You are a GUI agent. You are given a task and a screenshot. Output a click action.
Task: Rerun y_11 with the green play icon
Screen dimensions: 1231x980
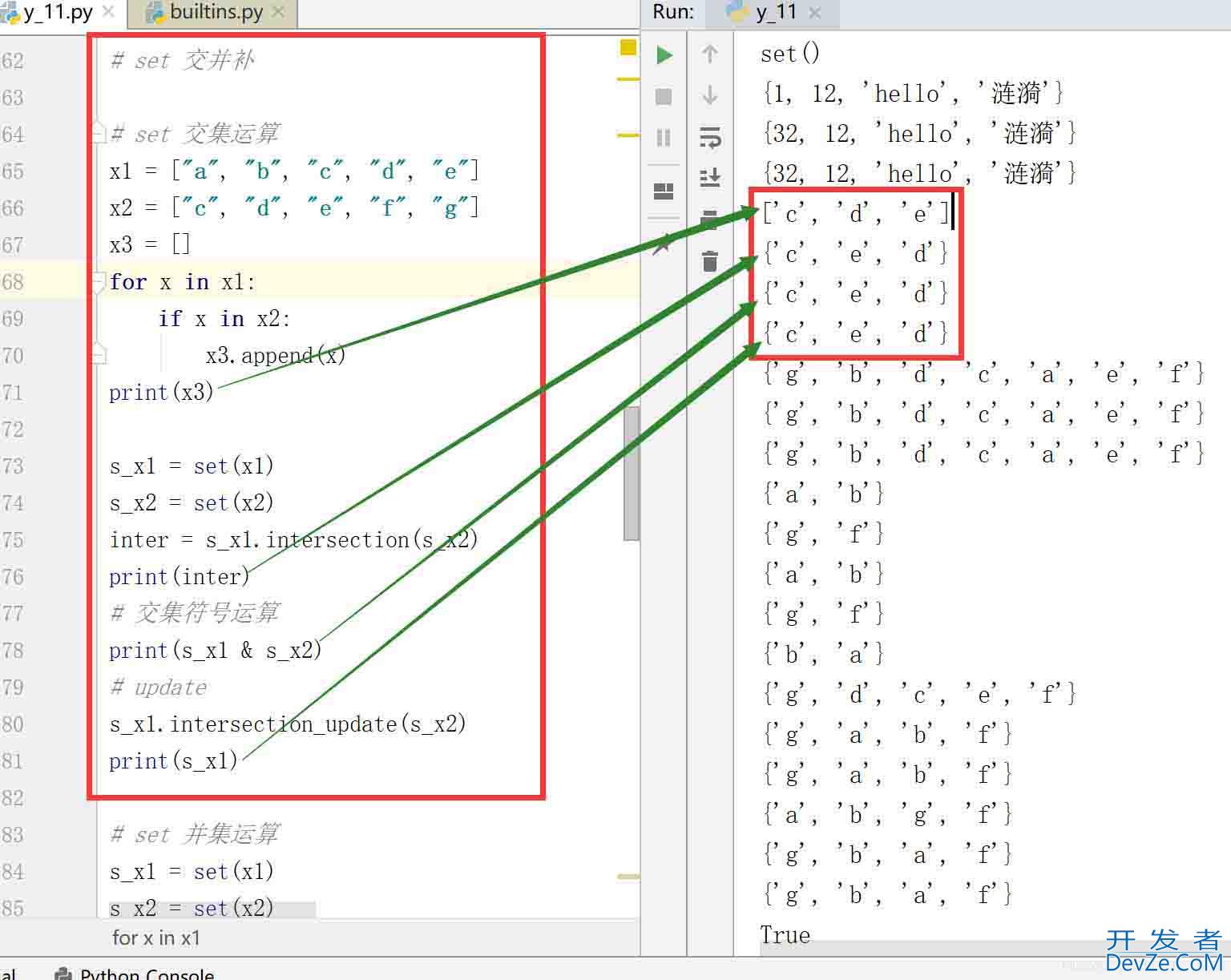coord(664,55)
